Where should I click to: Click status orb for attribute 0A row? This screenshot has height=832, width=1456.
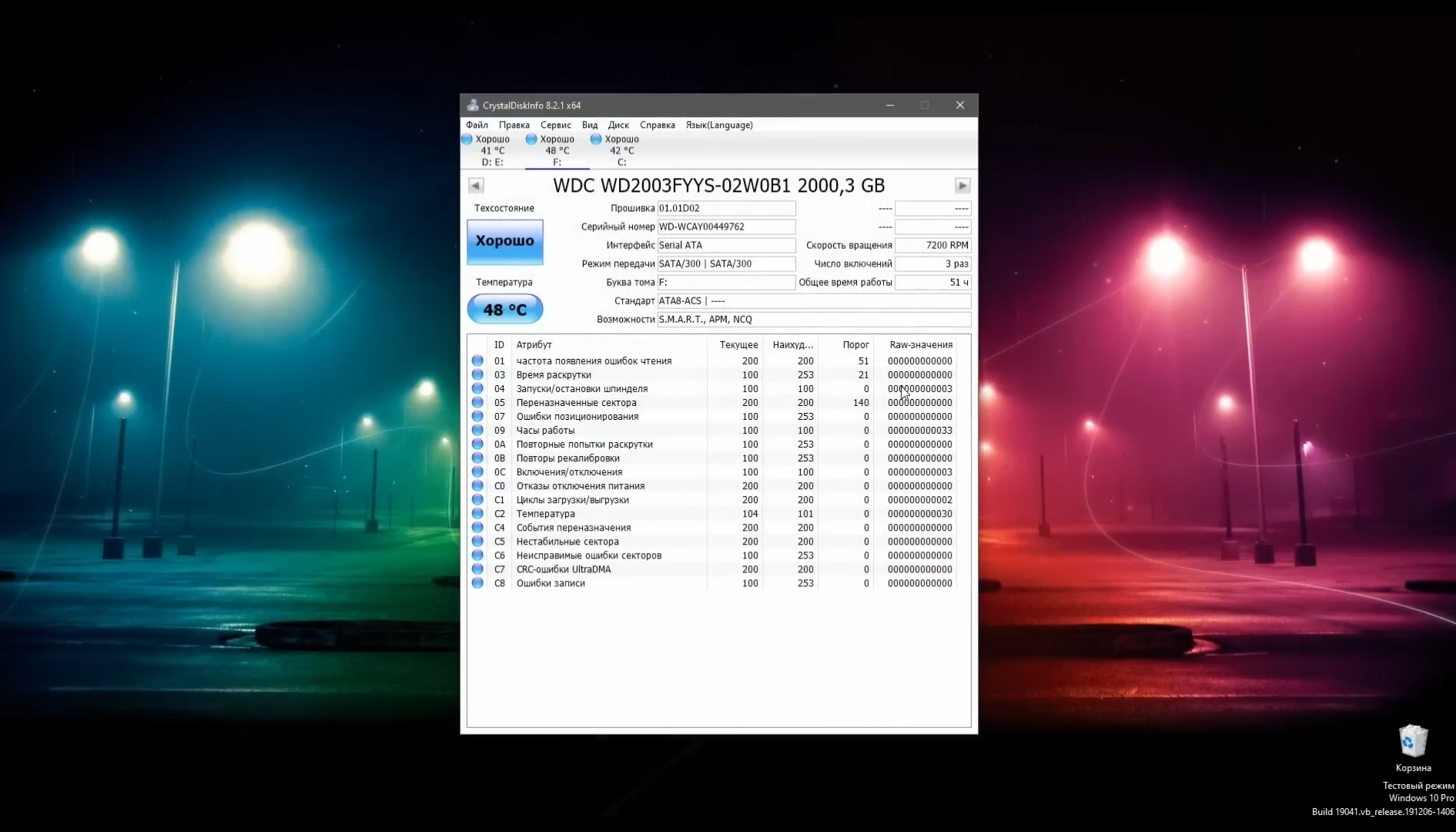tap(477, 445)
